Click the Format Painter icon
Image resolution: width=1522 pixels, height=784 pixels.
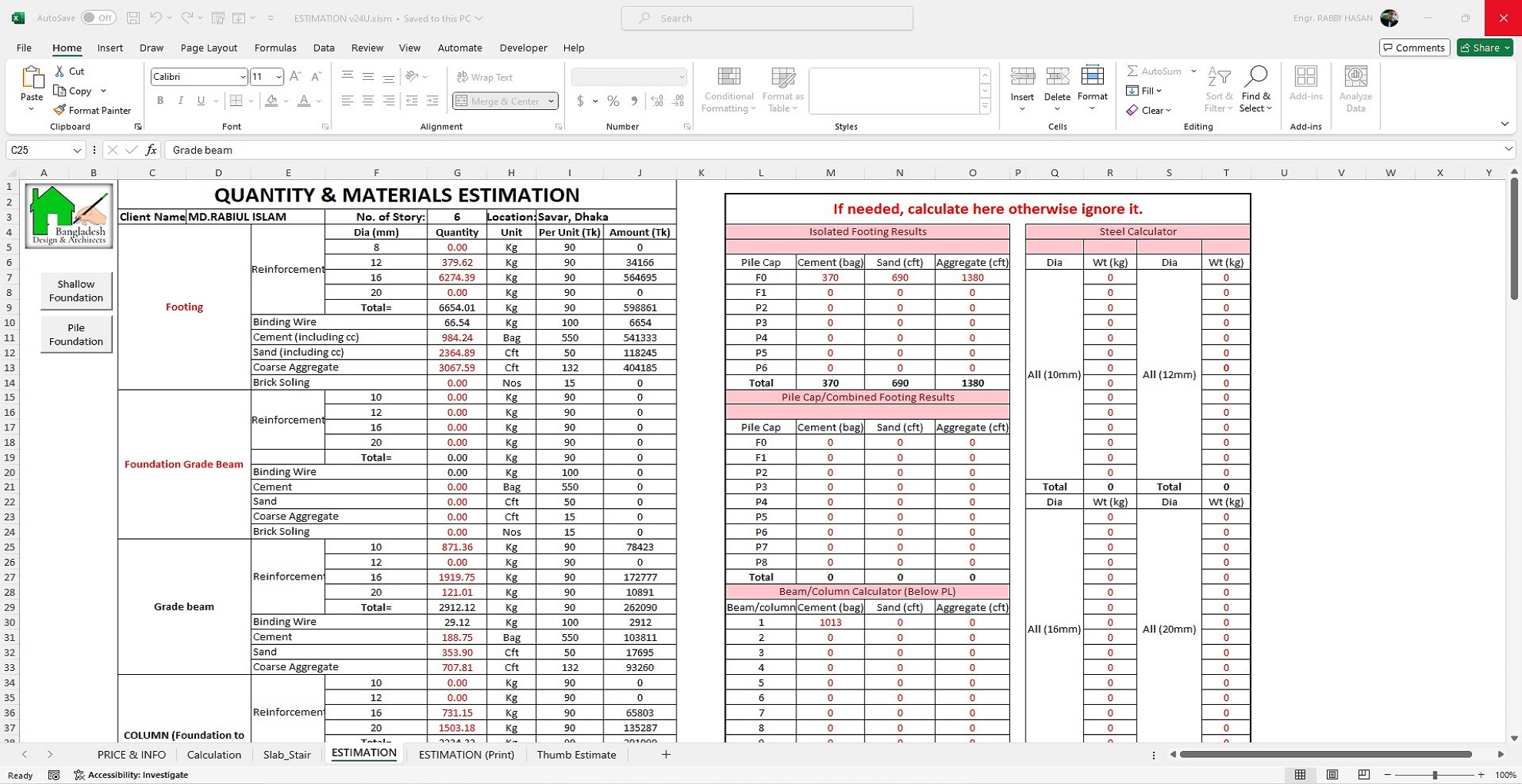pos(60,110)
